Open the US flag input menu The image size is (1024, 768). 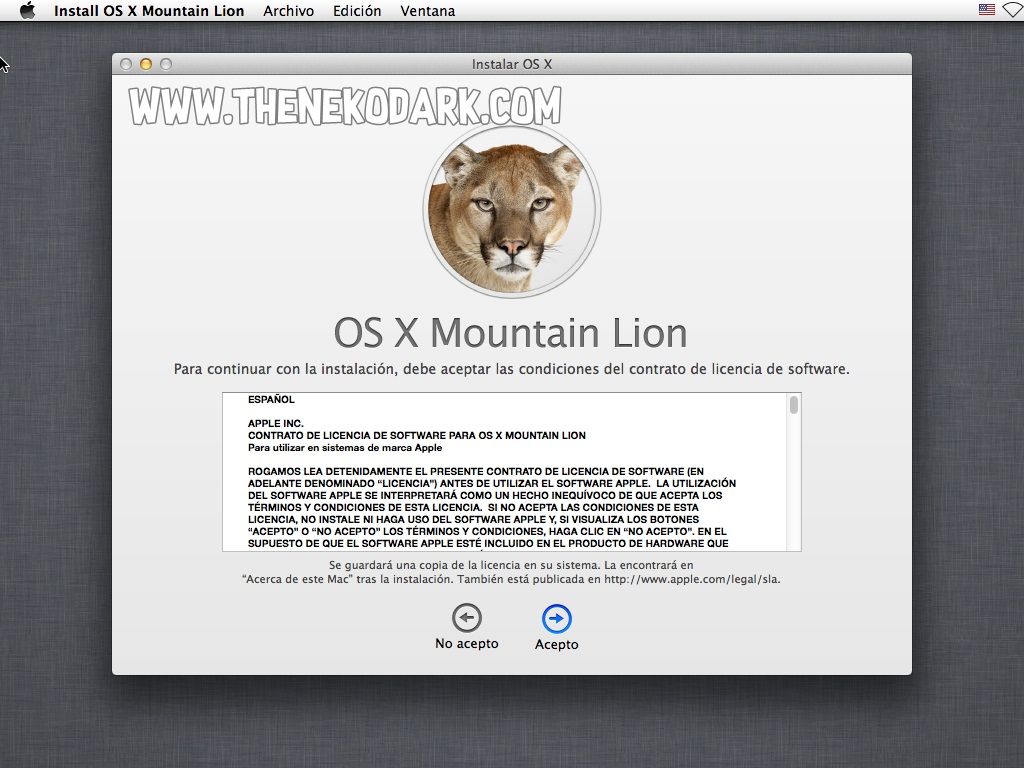click(986, 10)
